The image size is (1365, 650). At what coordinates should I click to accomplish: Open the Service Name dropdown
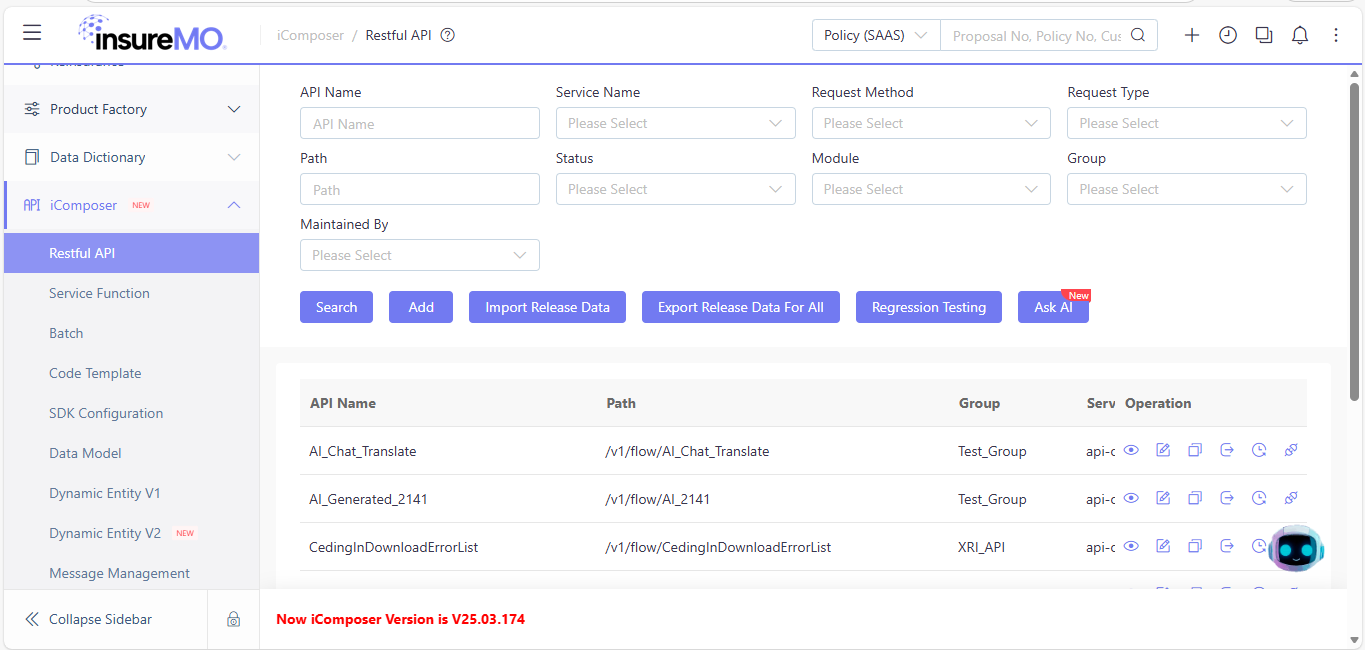click(675, 123)
